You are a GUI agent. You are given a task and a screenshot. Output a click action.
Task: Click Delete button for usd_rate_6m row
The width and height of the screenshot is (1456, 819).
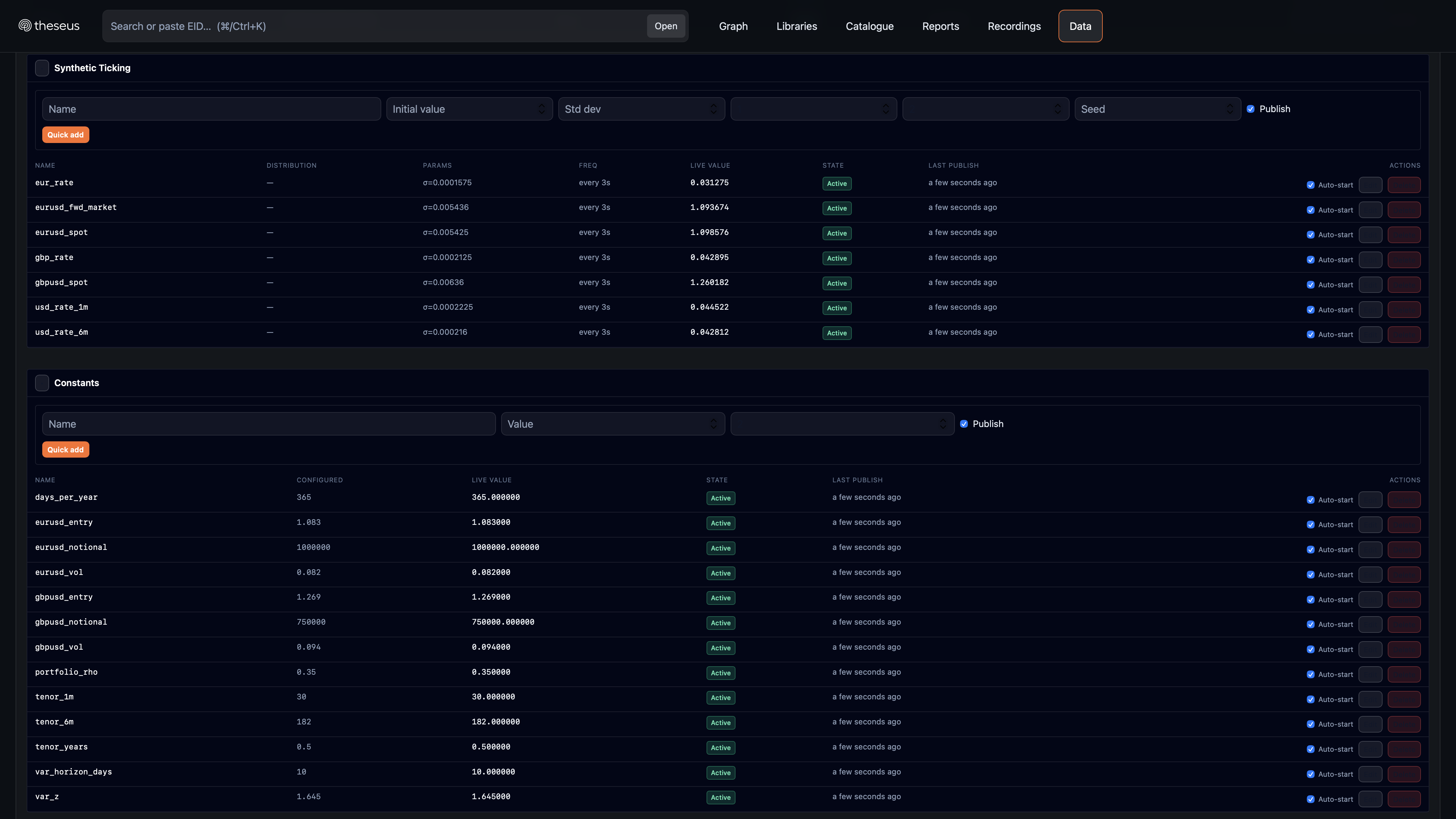point(1404,335)
